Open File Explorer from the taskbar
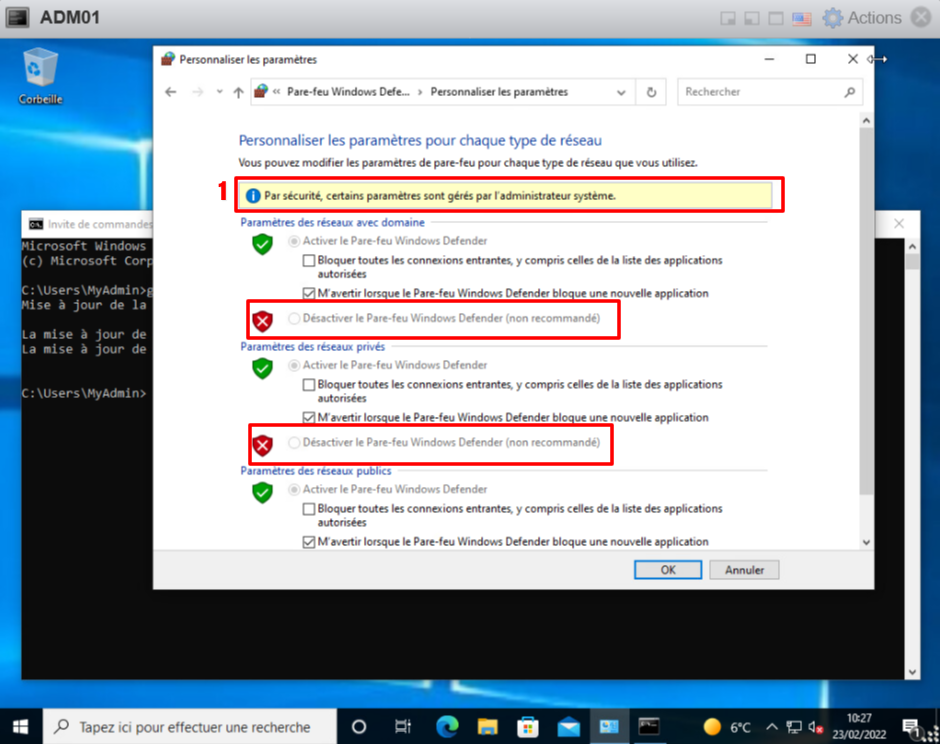 point(487,726)
